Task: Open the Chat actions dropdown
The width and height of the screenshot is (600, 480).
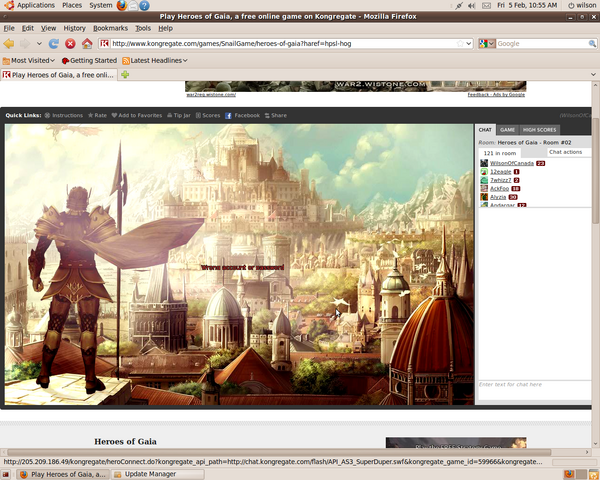Action: pos(569,152)
